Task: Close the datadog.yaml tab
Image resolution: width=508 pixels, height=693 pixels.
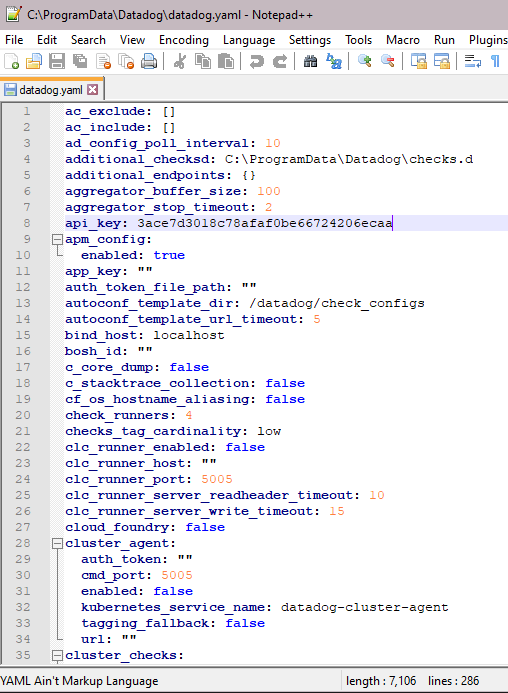Action: 92,90
